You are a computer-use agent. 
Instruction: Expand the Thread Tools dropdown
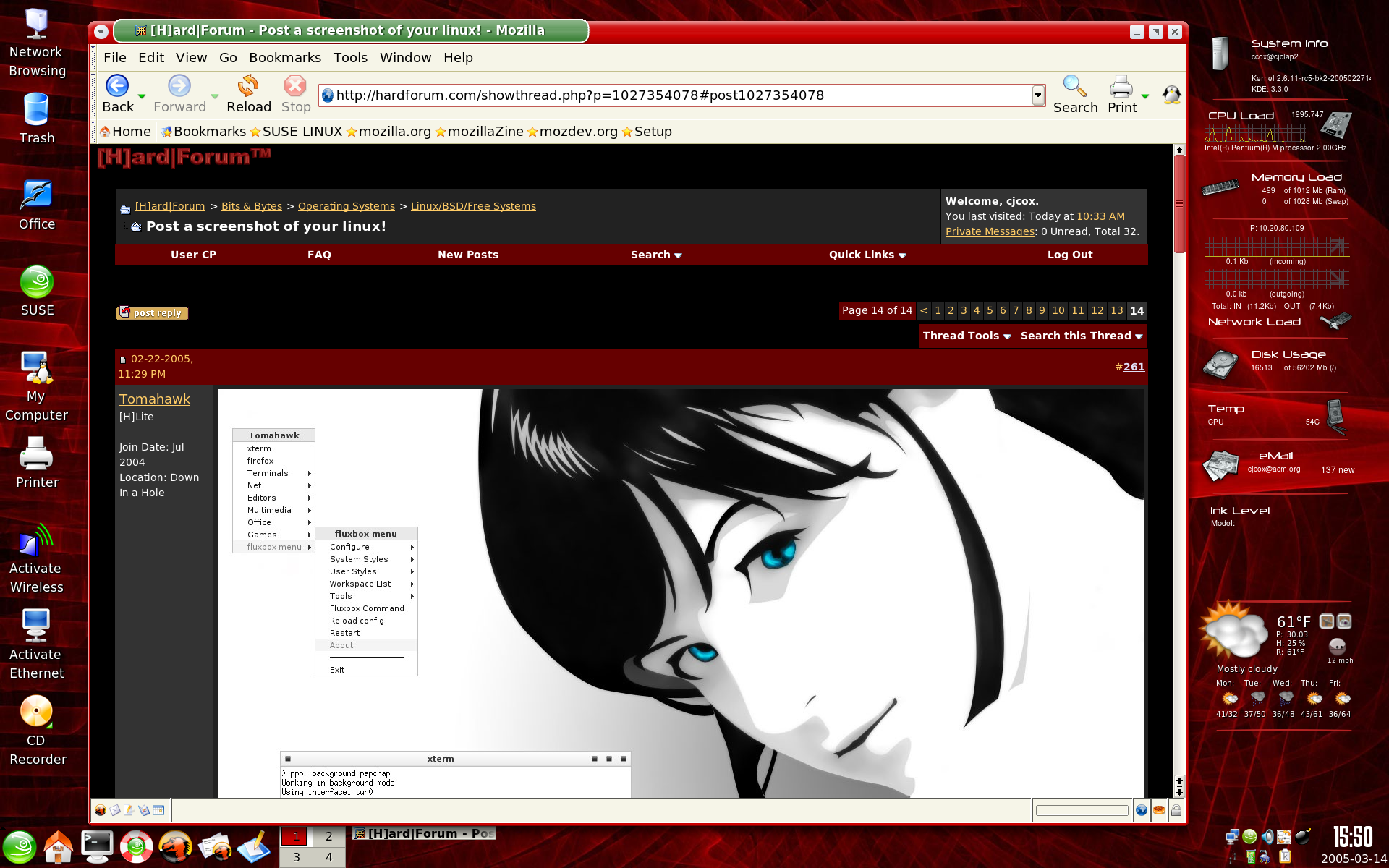(x=967, y=336)
